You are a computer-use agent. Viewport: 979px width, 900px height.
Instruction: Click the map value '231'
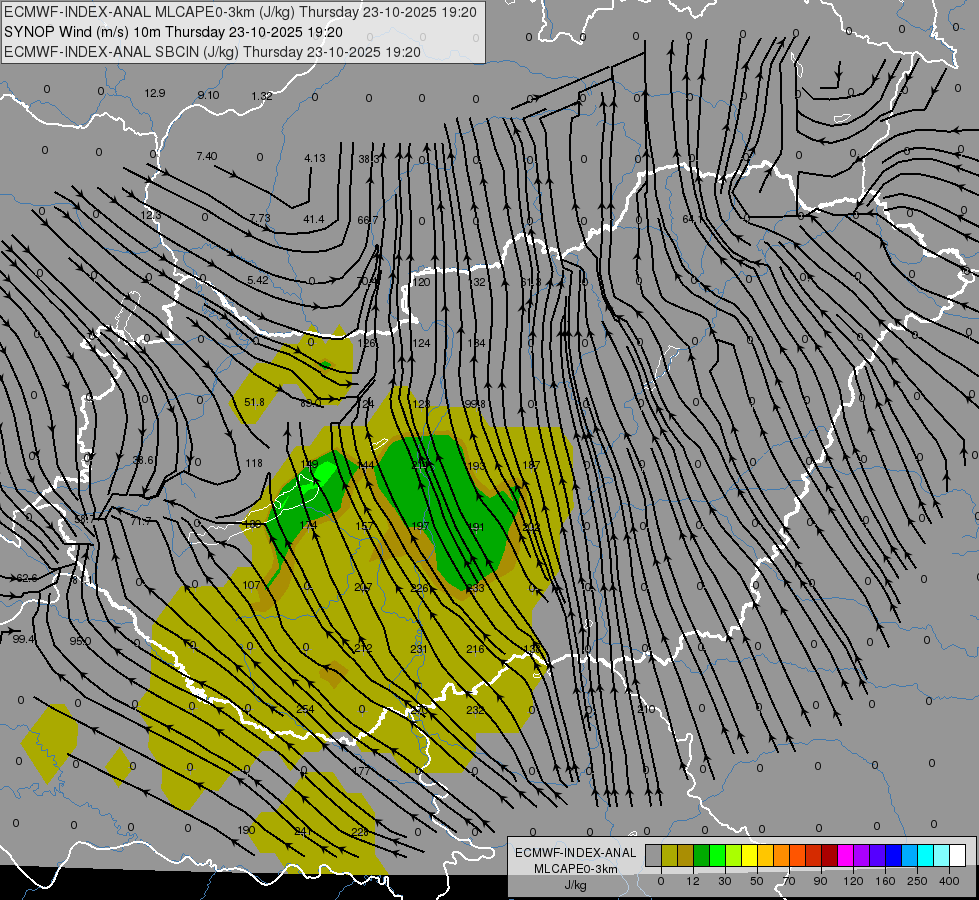419,650
